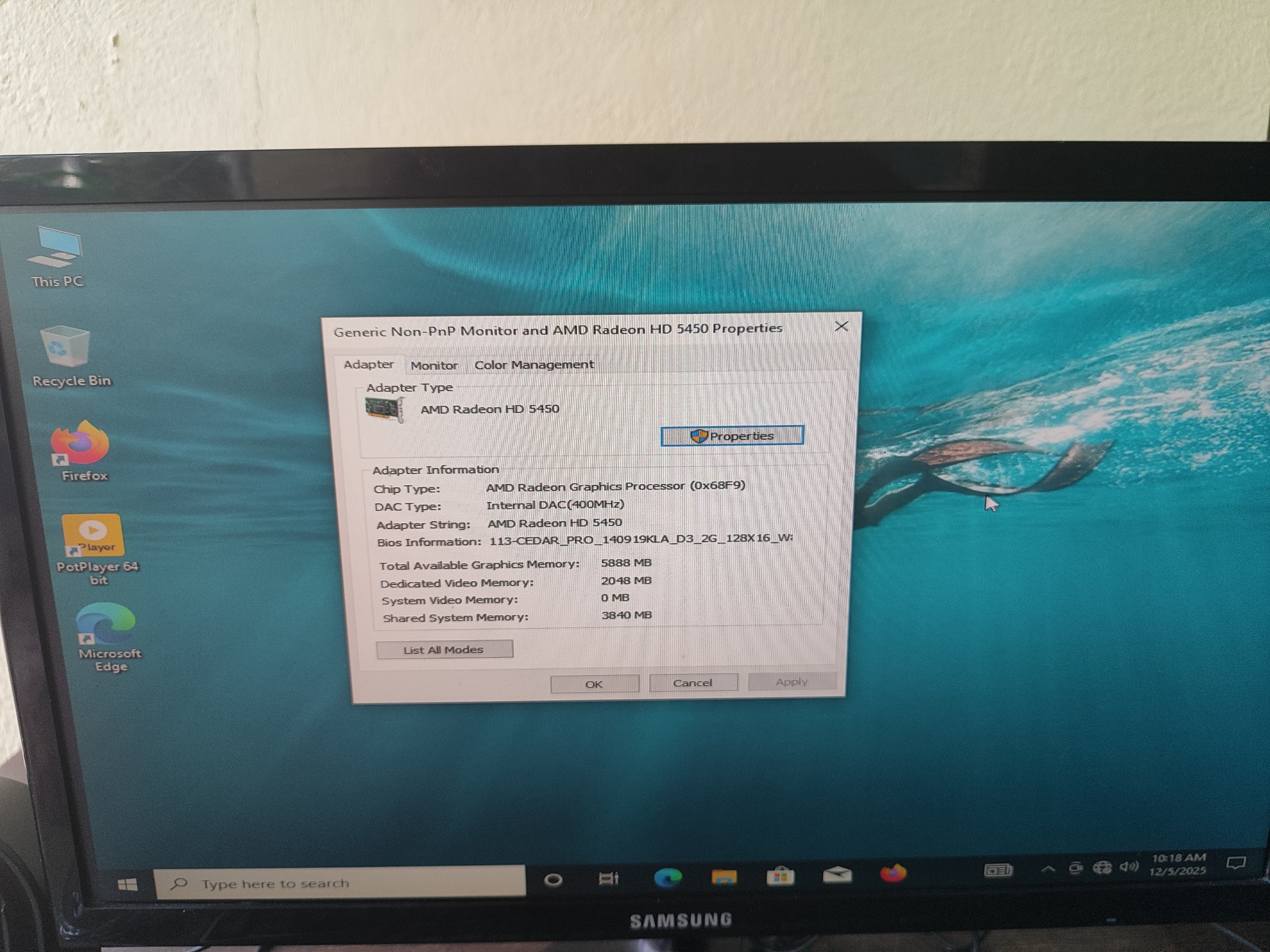Click the List All Modes button
1270x952 pixels.
444,650
